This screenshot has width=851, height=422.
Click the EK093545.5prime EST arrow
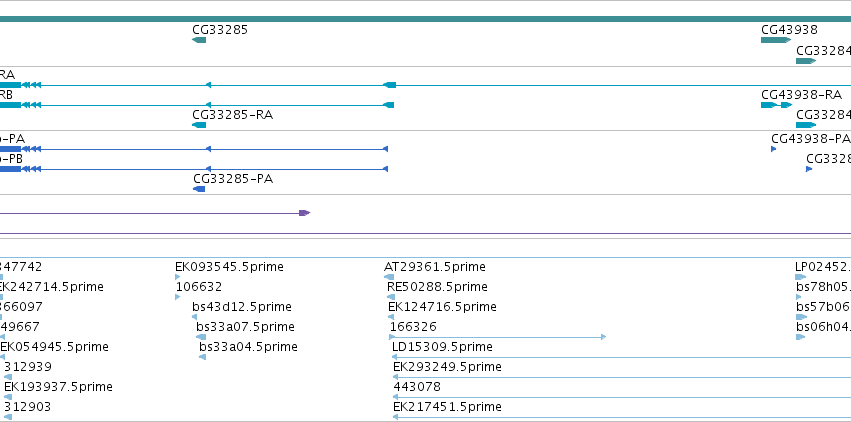[177, 277]
